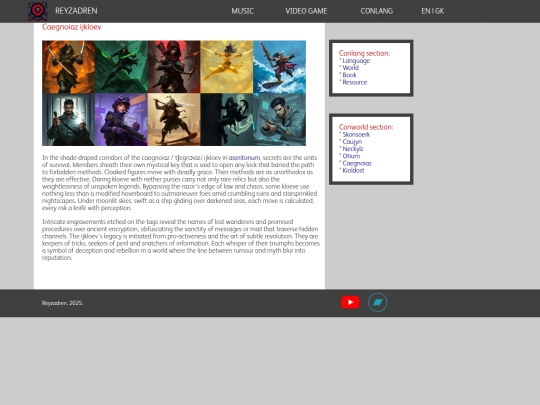
Task: Open the Skonsoerk conworld link
Action: [356, 135]
